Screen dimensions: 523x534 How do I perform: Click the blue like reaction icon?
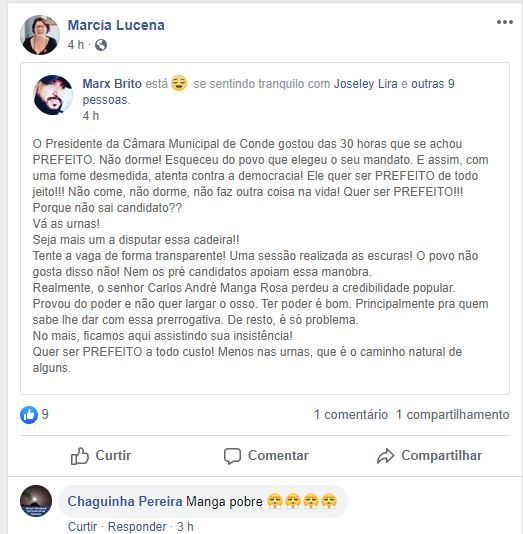29,415
